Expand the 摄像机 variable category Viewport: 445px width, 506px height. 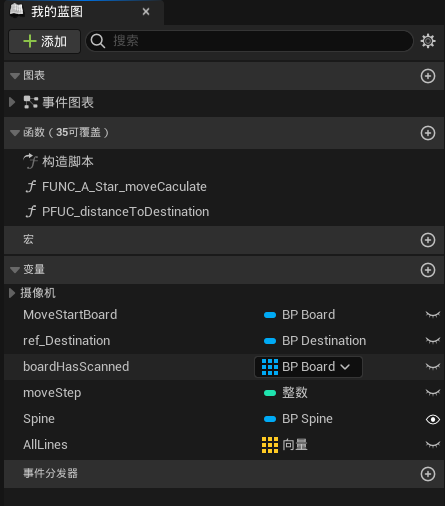tap(12, 293)
